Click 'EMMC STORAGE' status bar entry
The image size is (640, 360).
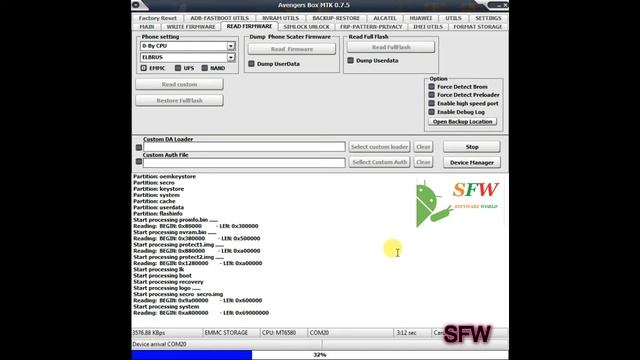pos(226,333)
